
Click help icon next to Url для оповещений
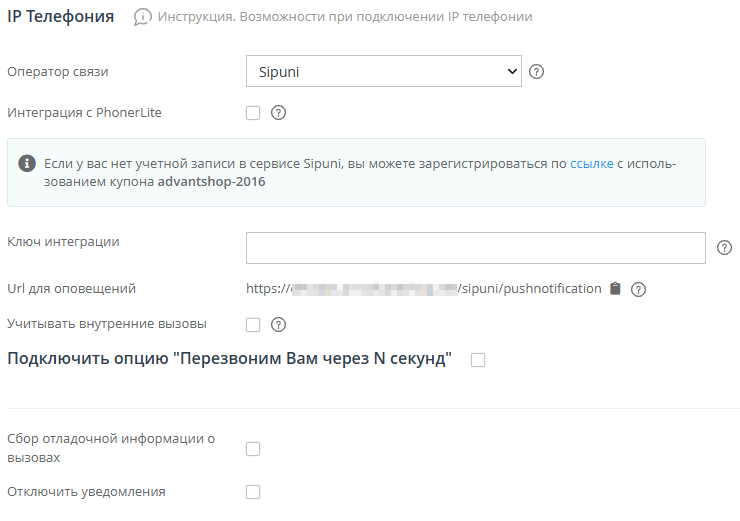pos(639,289)
